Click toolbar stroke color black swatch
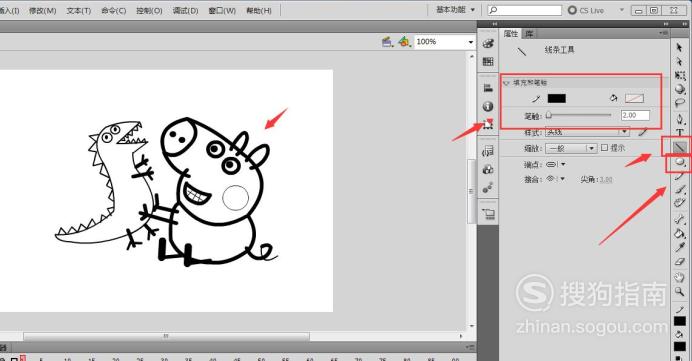 (x=680, y=321)
